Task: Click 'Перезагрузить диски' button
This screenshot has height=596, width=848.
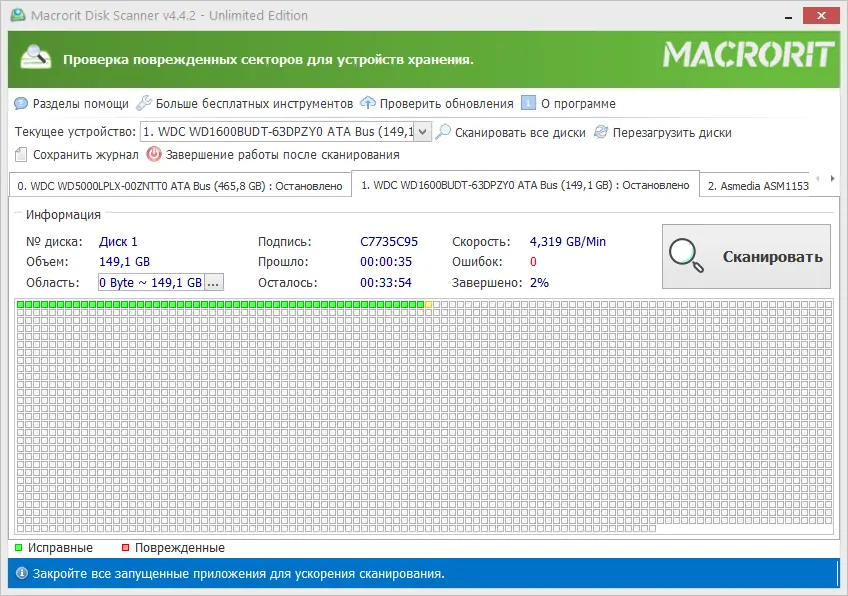Action: [x=672, y=133]
